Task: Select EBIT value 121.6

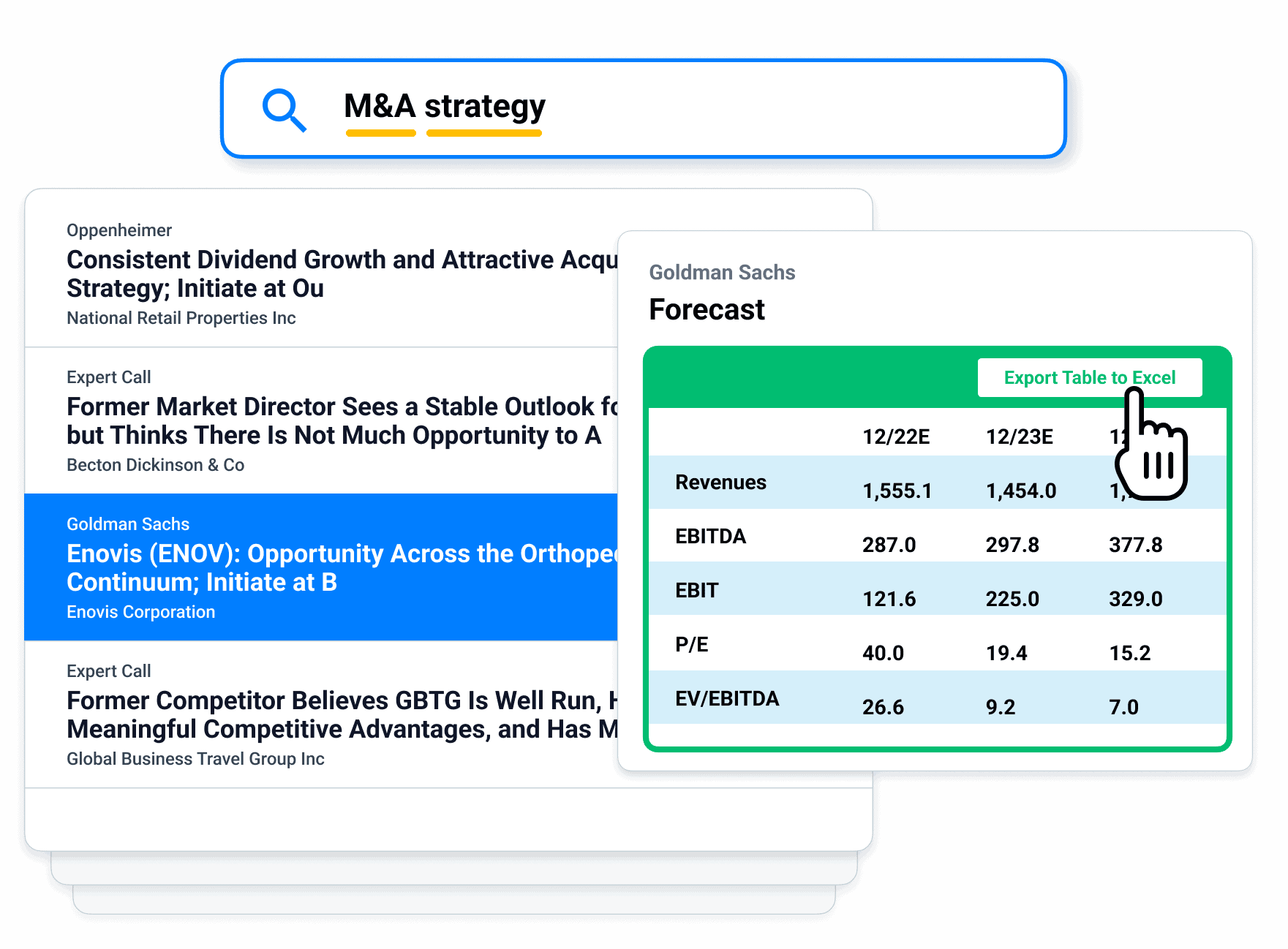Action: point(889,599)
